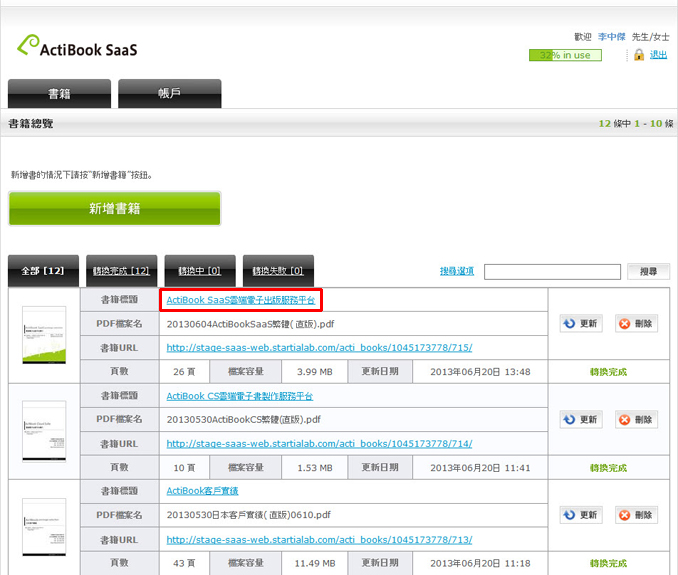Viewport: 678px width, 575px height.
Task: Click the 32% in use storage bar
Action: [565, 55]
